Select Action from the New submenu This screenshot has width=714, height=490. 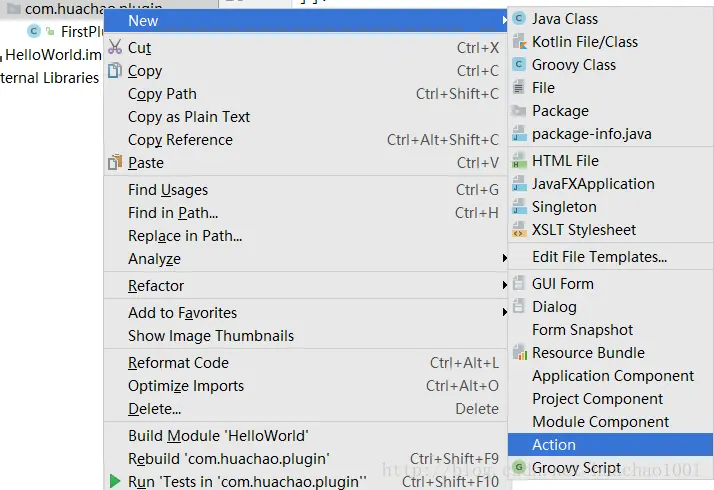(x=554, y=445)
